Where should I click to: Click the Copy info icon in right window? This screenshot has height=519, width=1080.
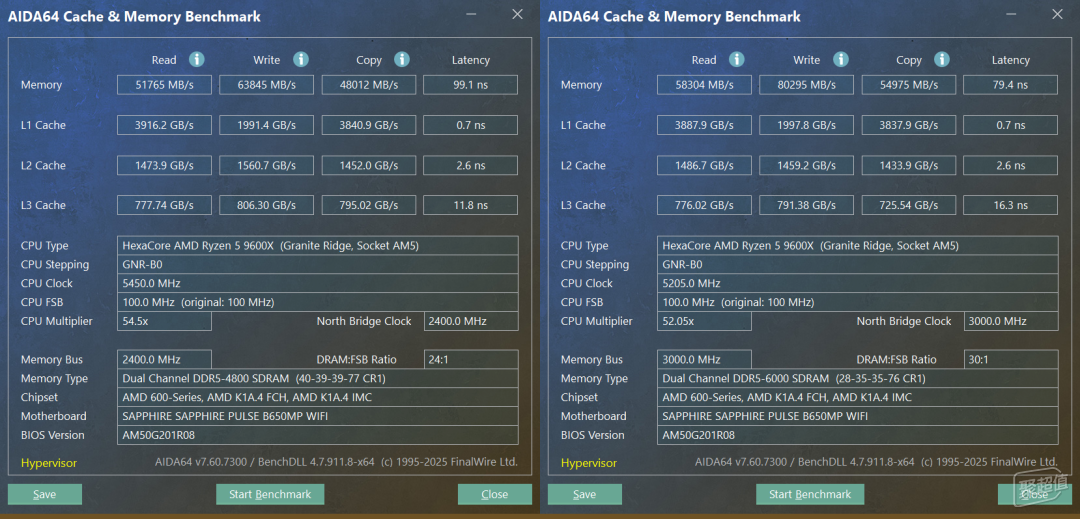(x=942, y=59)
